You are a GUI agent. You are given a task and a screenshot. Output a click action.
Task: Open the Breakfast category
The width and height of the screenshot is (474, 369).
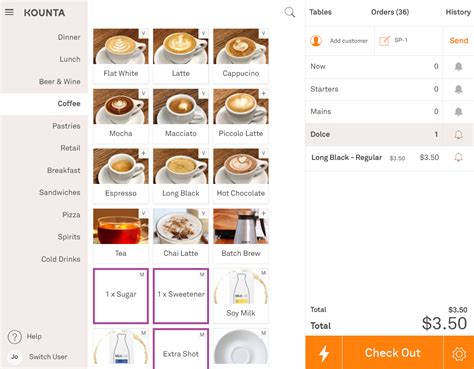(x=64, y=170)
